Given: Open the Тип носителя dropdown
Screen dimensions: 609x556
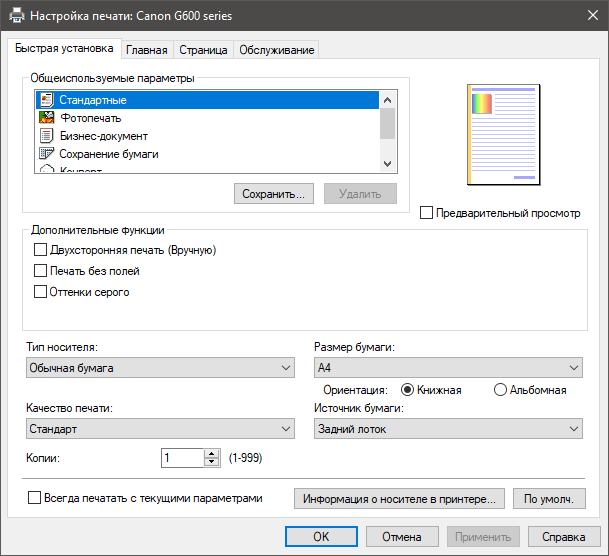Looking at the screenshot, I should 160,368.
